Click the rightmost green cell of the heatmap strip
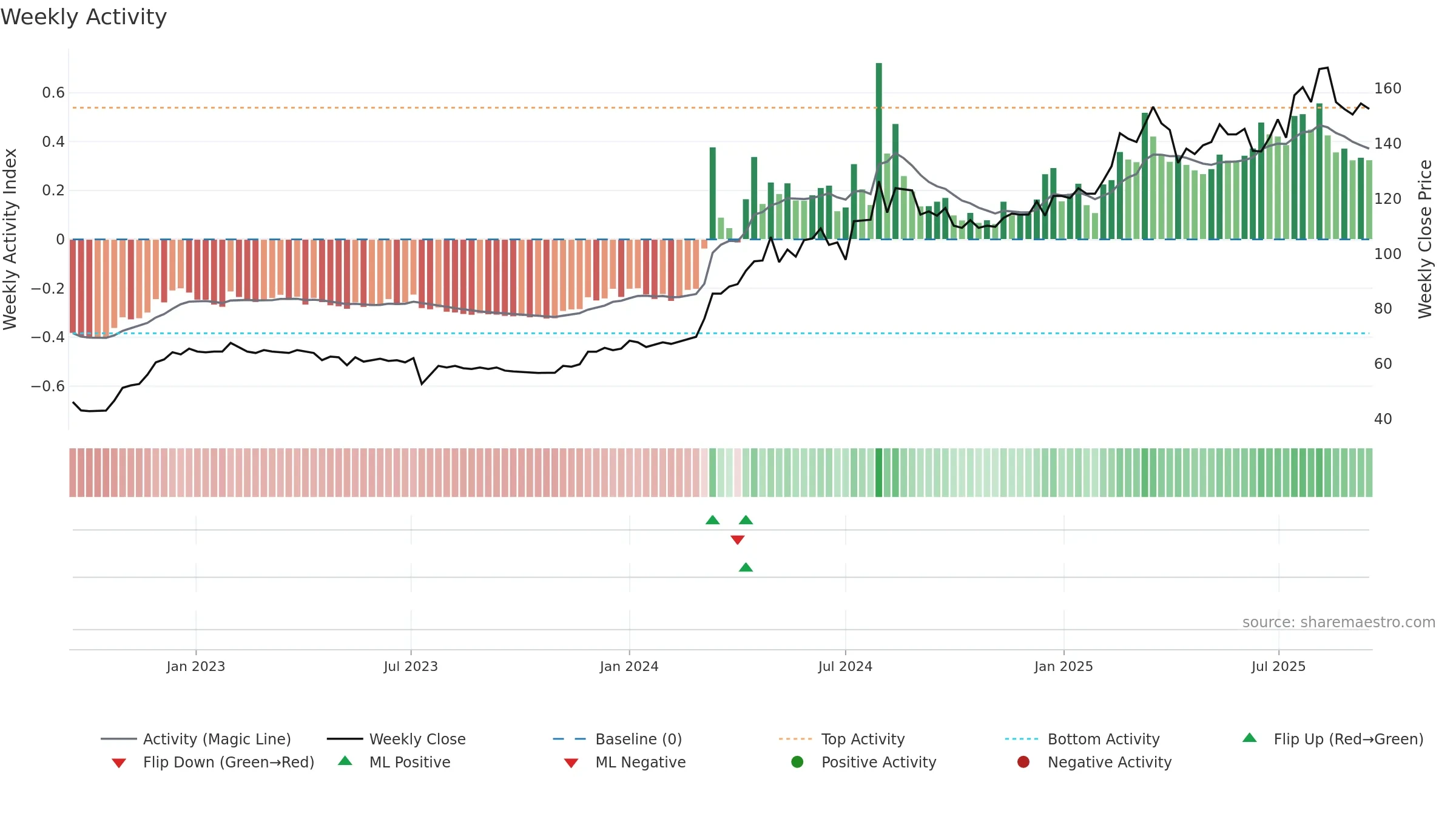Viewport: 1456px width, 819px height. click(1369, 473)
